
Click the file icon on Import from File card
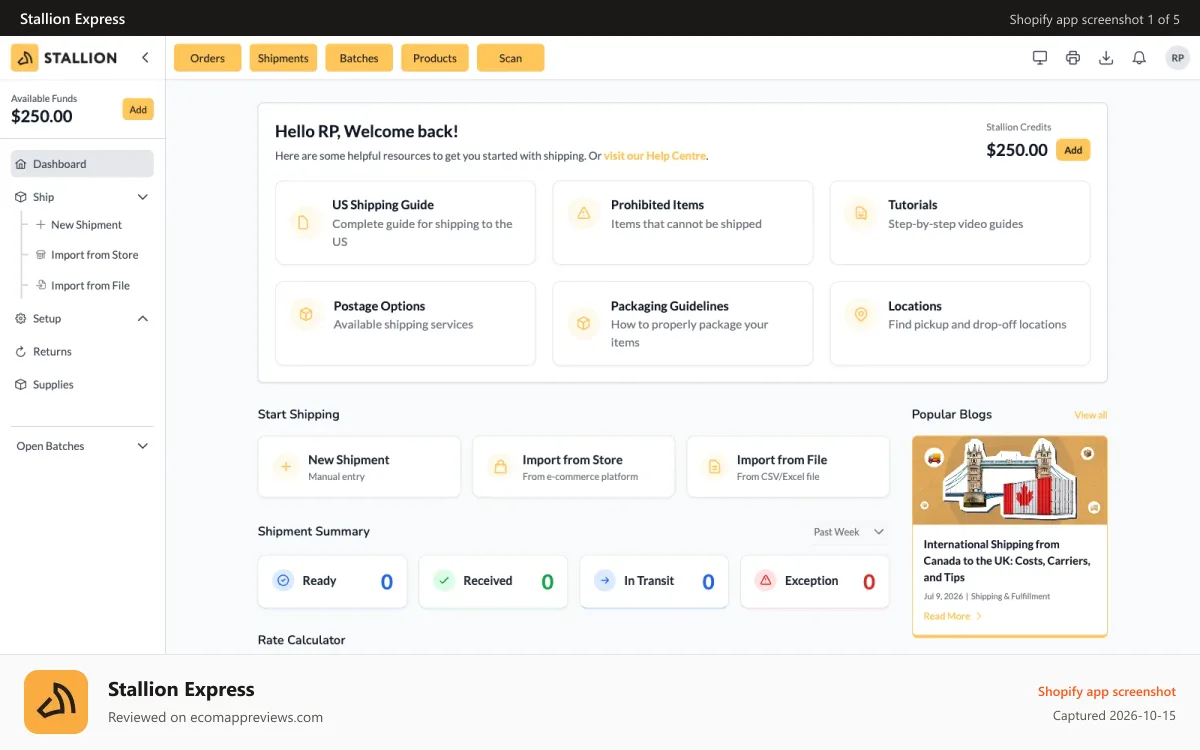[x=714, y=467]
